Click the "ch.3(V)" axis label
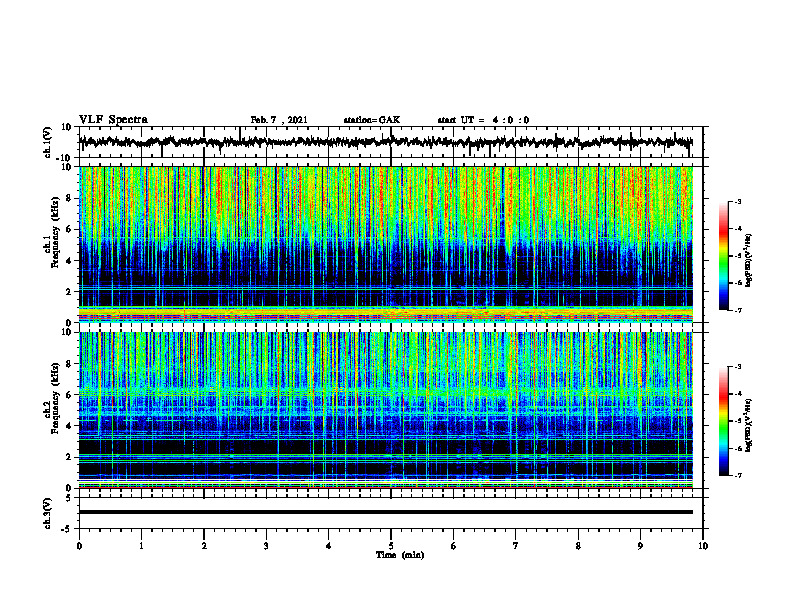Viewport: 792px width, 612px height. pos(48,514)
